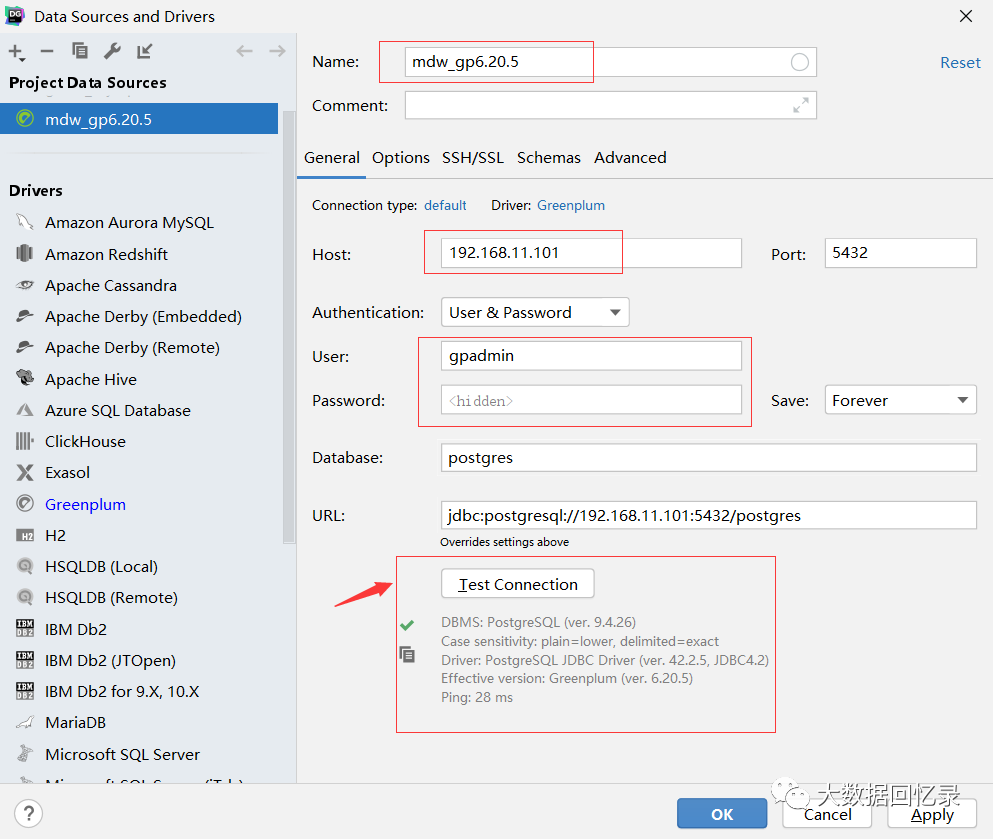Click the Test Connection button
Screen dimensions: 993x839
point(517,584)
